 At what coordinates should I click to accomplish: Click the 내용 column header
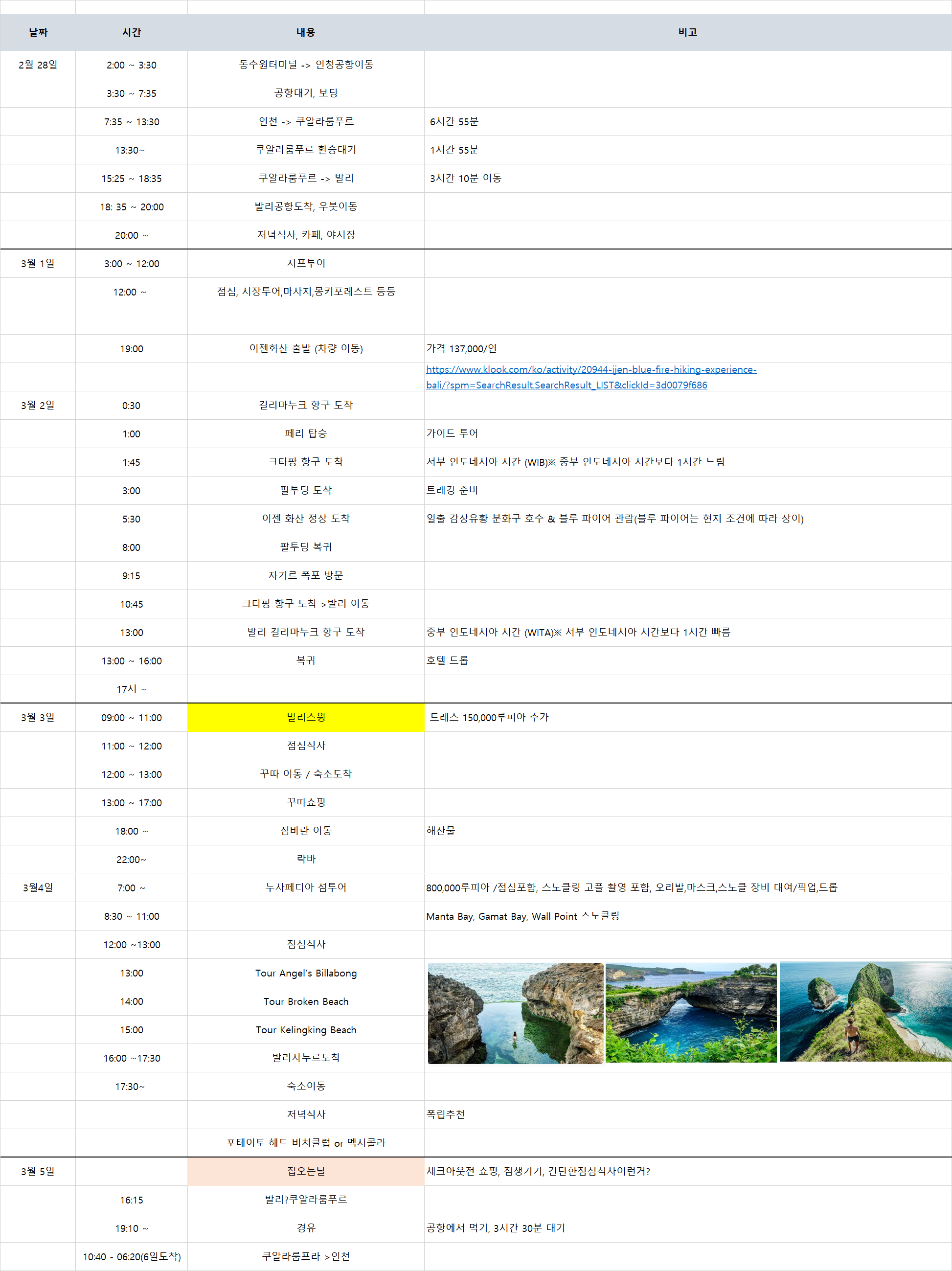click(x=306, y=32)
